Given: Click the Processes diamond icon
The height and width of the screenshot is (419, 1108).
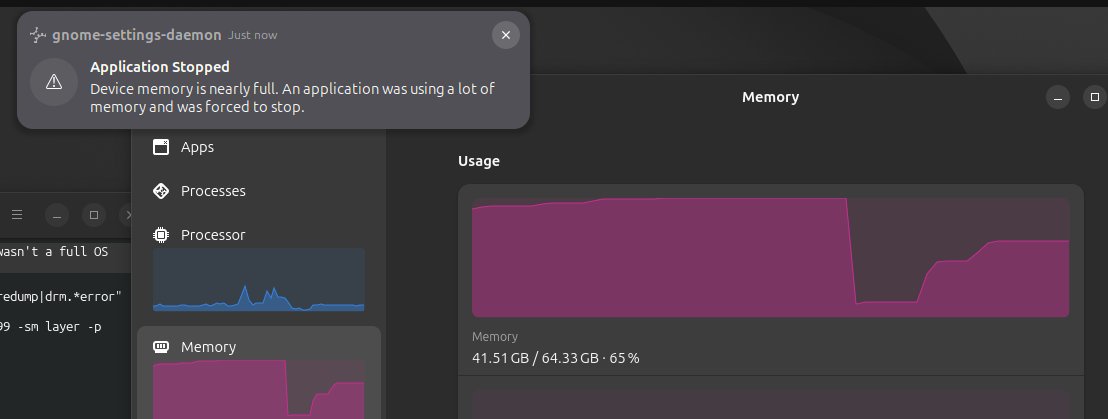Looking at the screenshot, I should pos(161,191).
